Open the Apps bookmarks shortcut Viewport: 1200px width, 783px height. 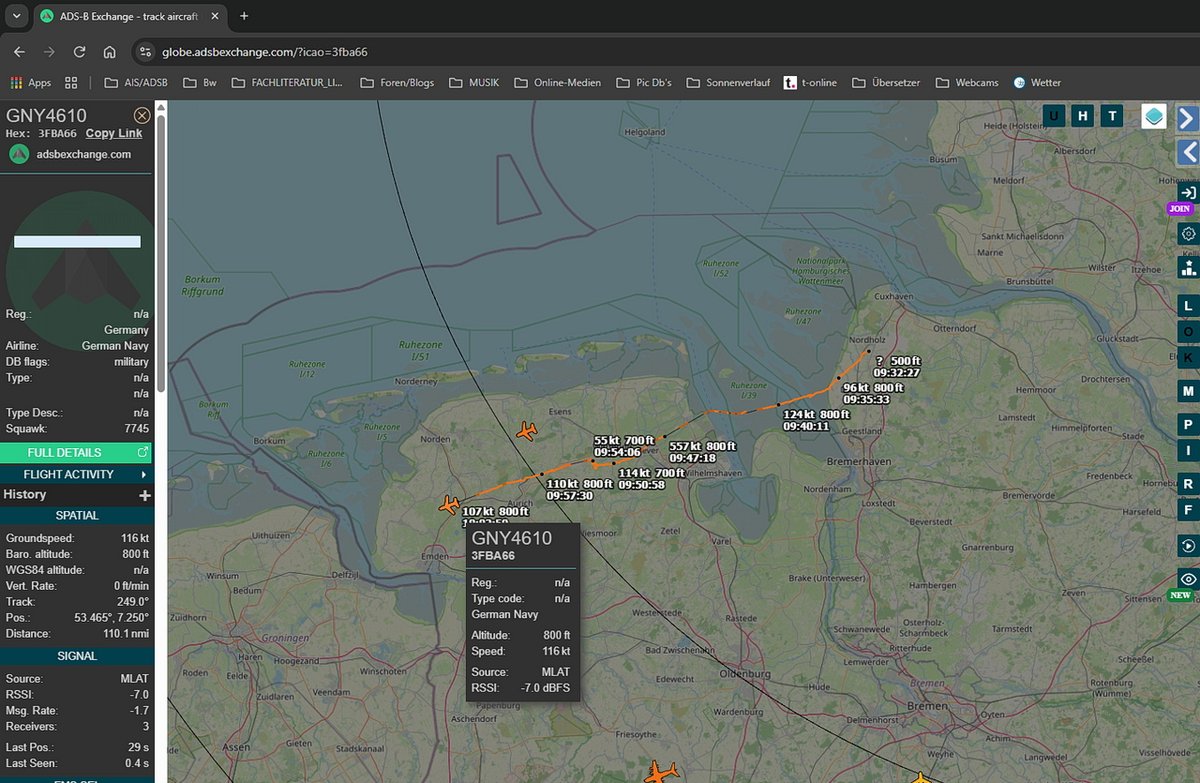(32, 83)
